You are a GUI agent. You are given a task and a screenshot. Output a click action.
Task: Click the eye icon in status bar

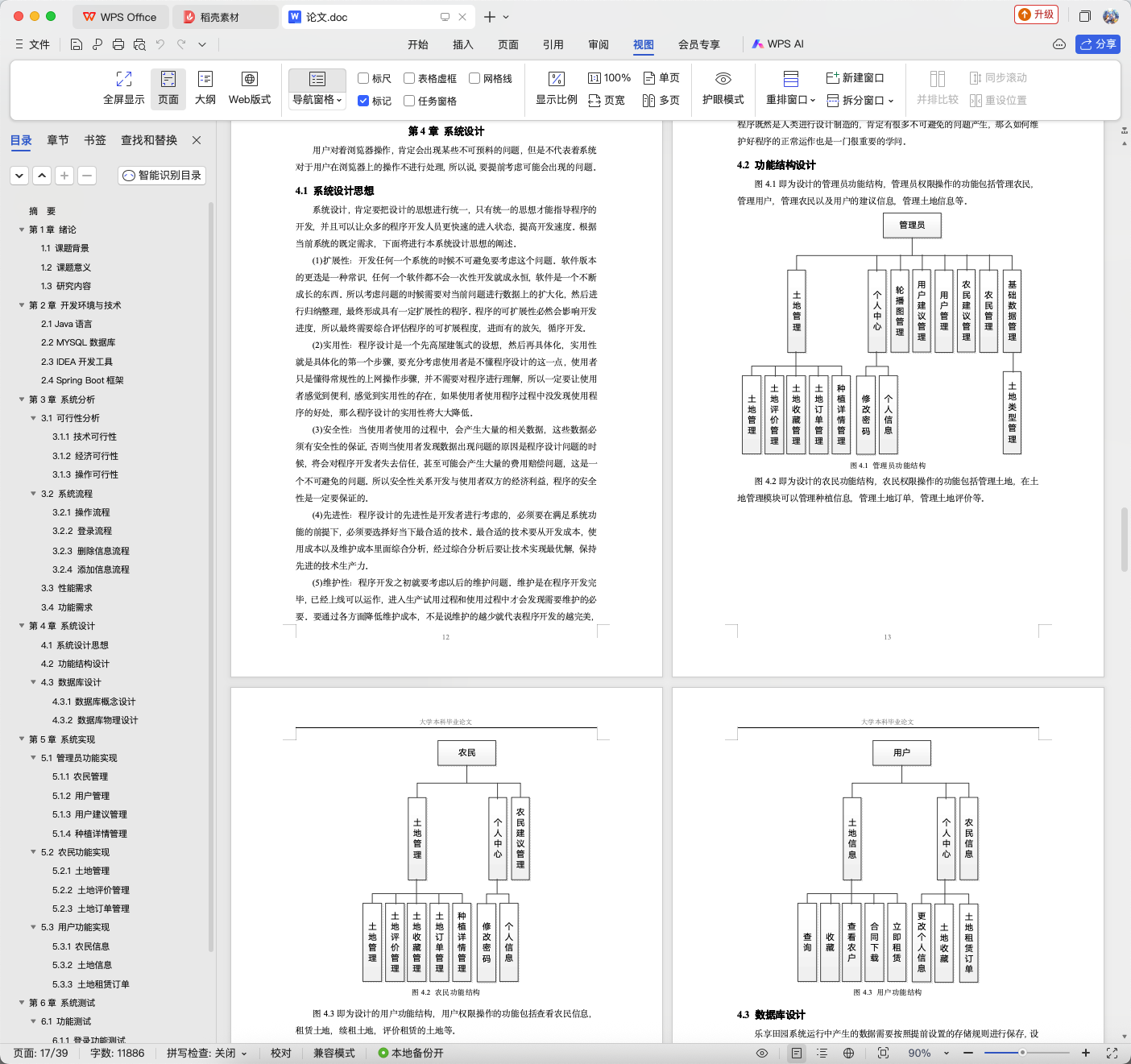(762, 1053)
